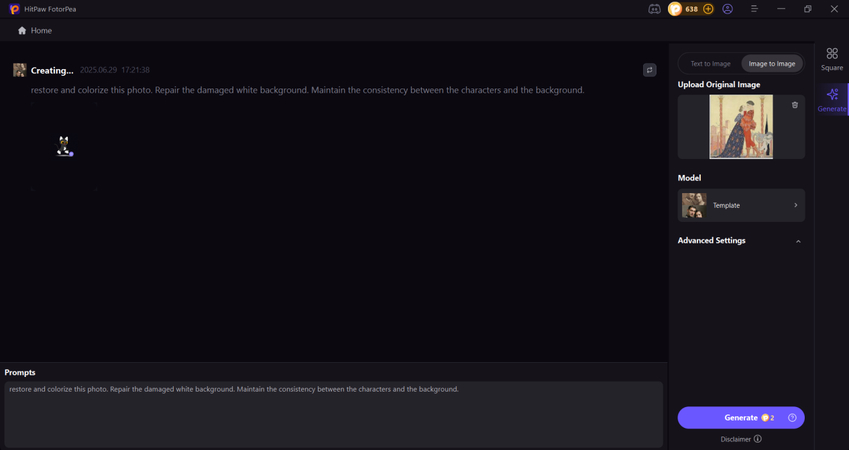Click the regenerate icon beside the creating task
Screen dimensions: 849x450
[650, 70]
